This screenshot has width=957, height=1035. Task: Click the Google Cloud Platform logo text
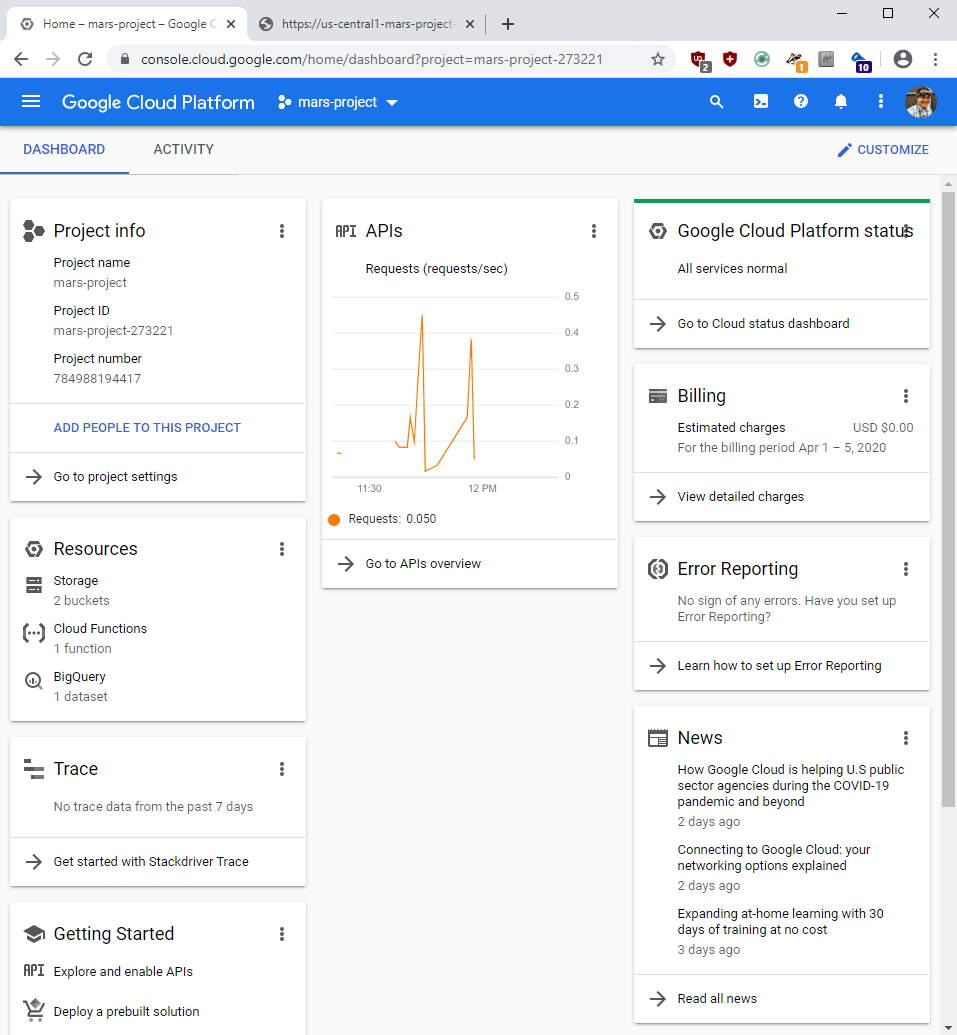pyautogui.click(x=158, y=102)
